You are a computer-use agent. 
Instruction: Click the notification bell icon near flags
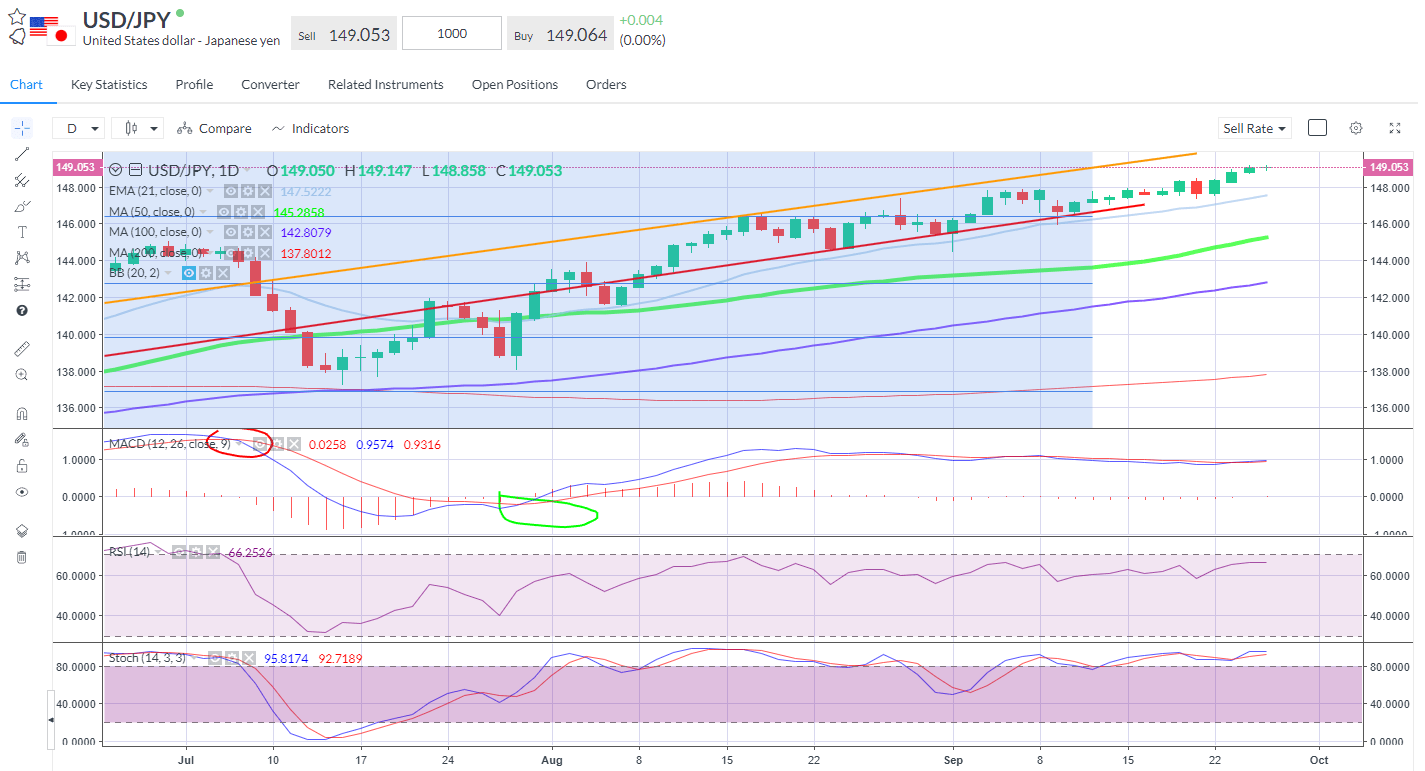point(17,37)
